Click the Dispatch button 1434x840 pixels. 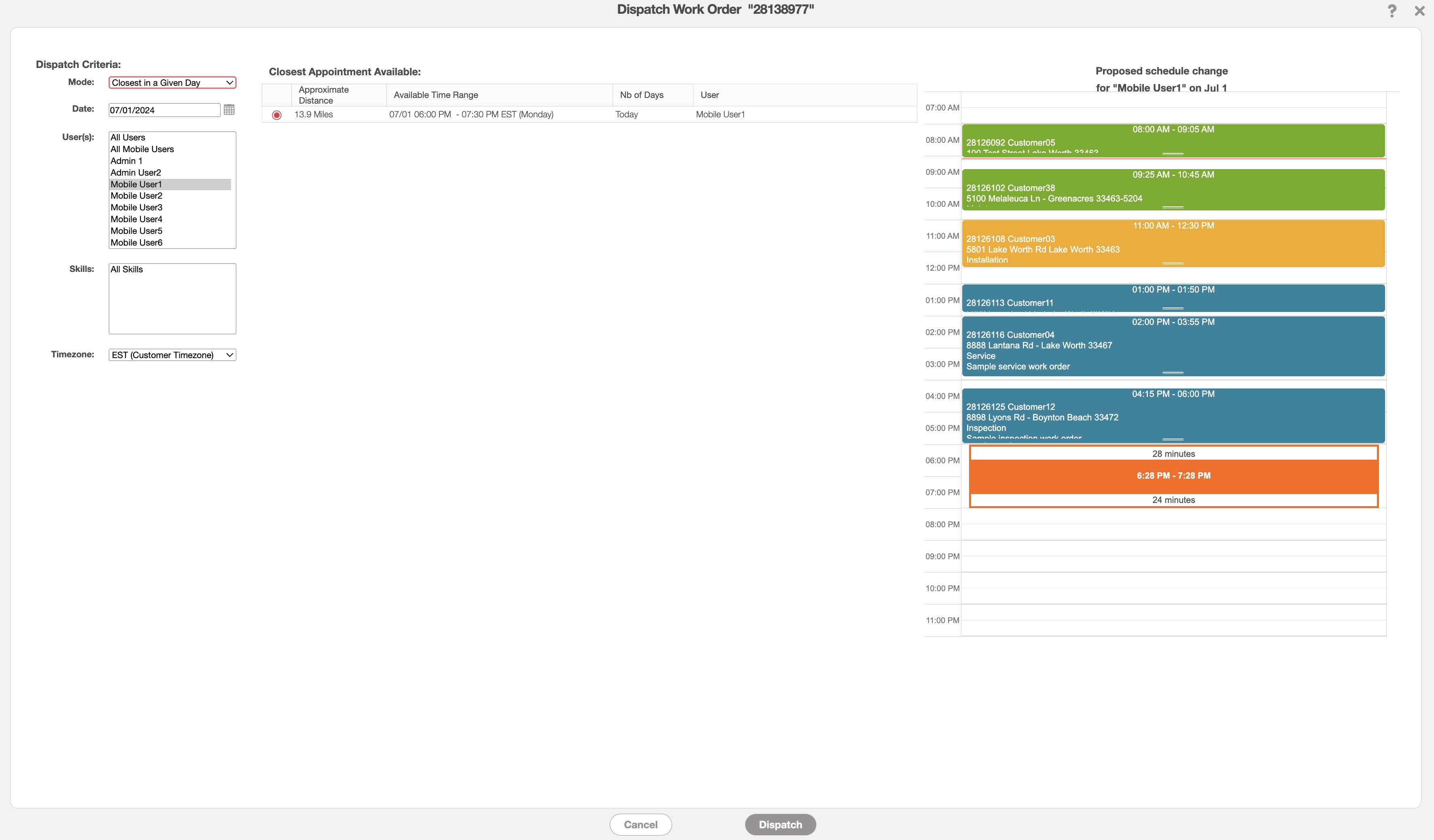[780, 825]
